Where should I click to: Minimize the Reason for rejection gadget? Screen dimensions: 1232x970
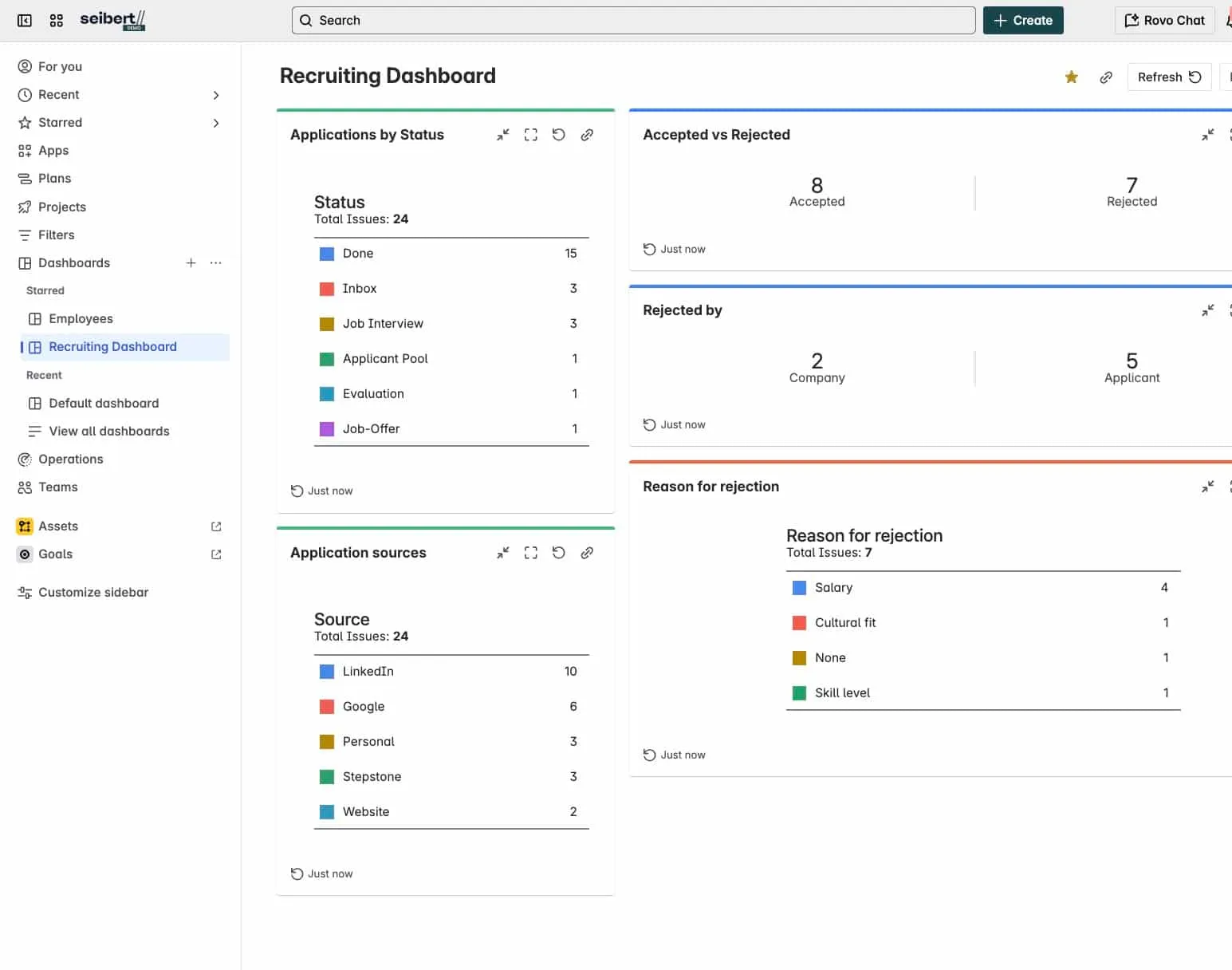pos(1207,487)
